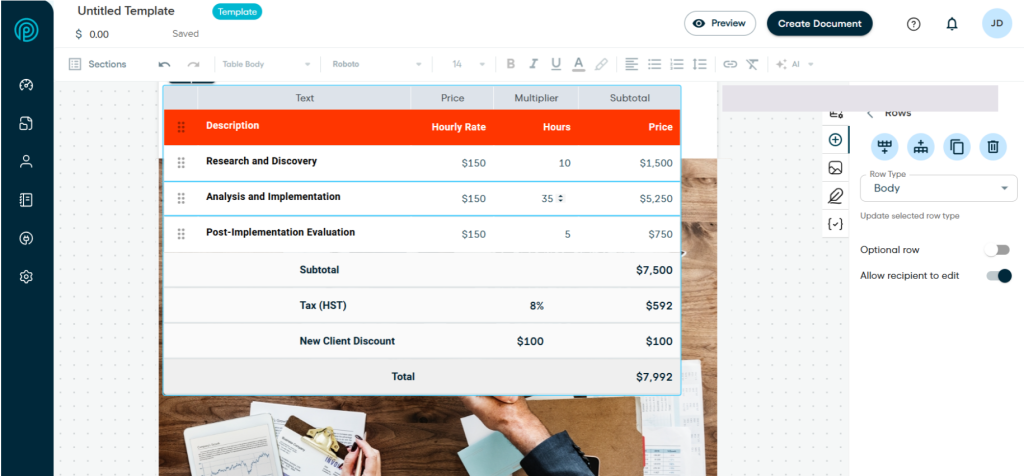Grab the Analysis and Implementation row handle
This screenshot has width=1024, height=476.
pos(181,198)
